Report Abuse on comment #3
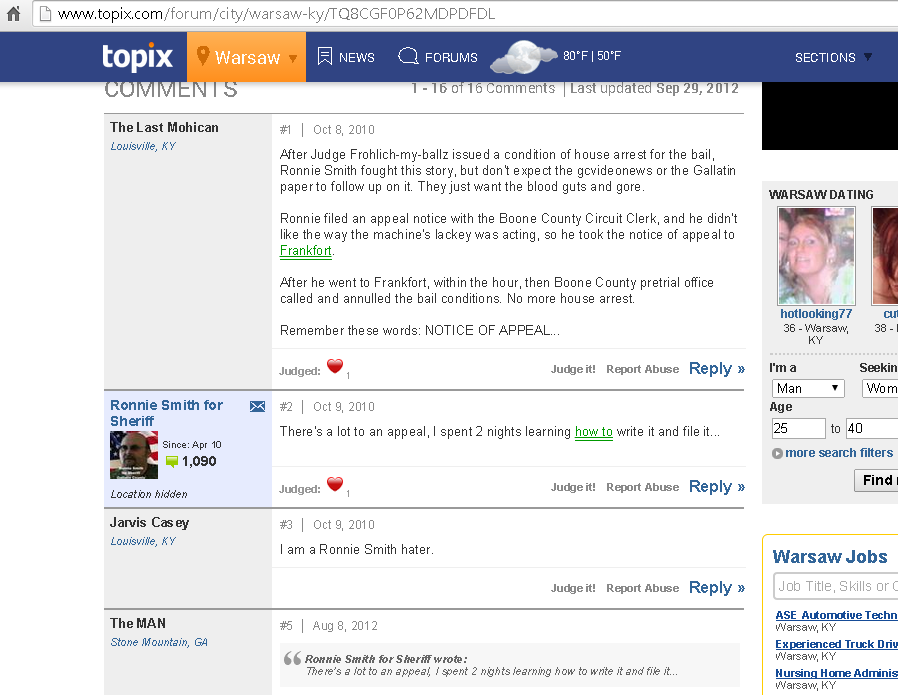 pyautogui.click(x=642, y=588)
